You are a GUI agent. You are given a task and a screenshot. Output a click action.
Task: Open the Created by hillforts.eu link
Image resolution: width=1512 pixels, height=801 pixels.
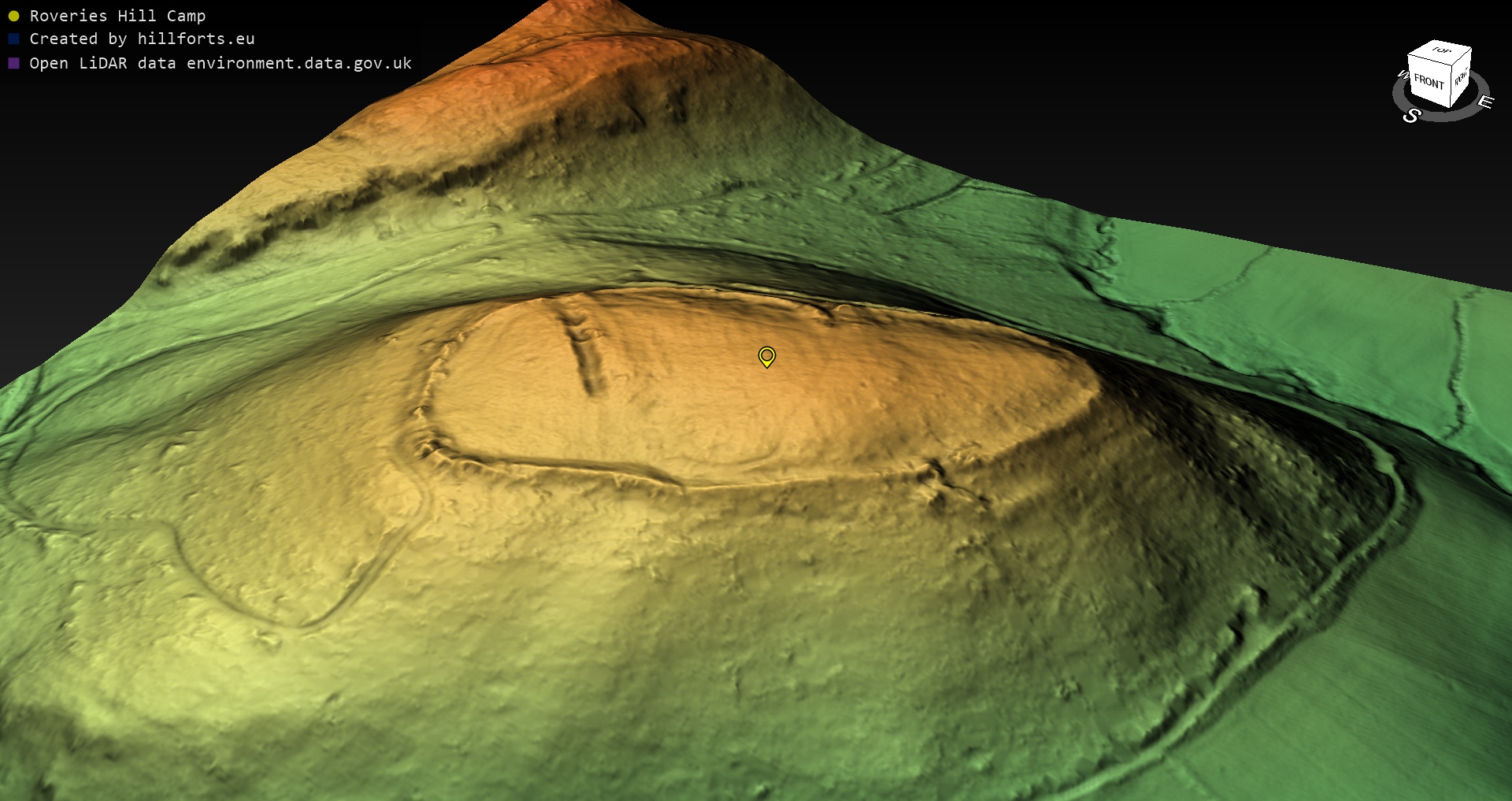pyautogui.click(x=142, y=39)
